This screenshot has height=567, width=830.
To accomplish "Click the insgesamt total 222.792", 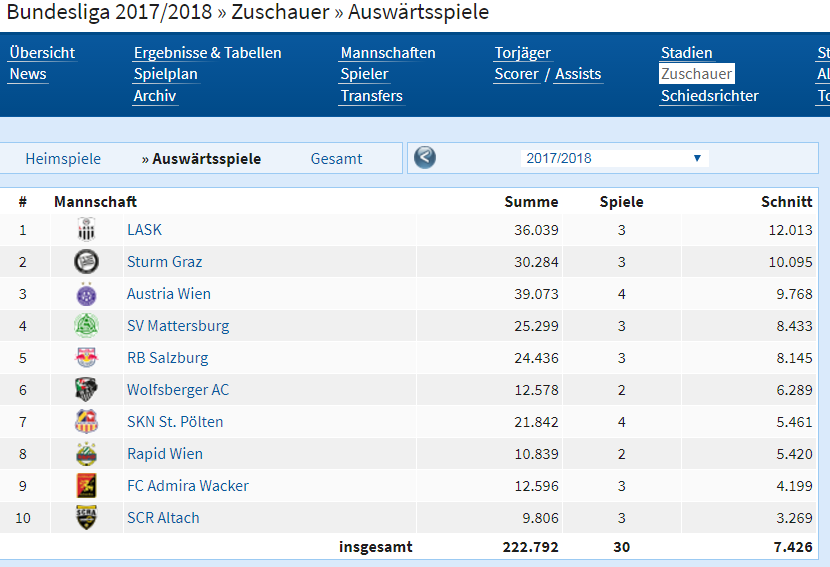I will (530, 547).
